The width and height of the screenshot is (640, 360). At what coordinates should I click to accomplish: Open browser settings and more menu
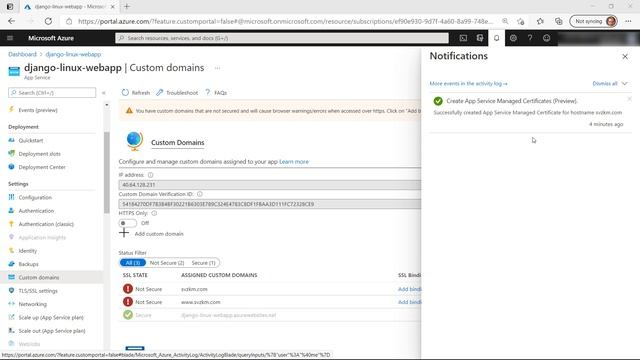tap(628, 21)
